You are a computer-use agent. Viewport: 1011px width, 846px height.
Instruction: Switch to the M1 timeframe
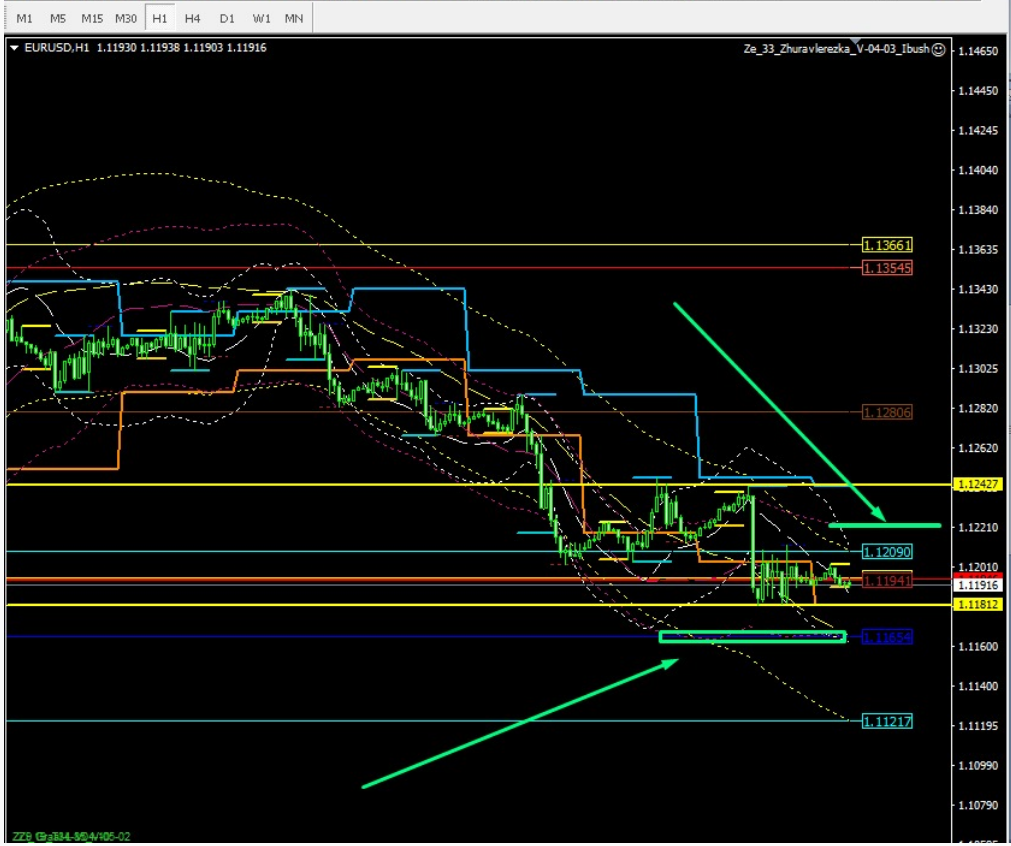(x=25, y=18)
